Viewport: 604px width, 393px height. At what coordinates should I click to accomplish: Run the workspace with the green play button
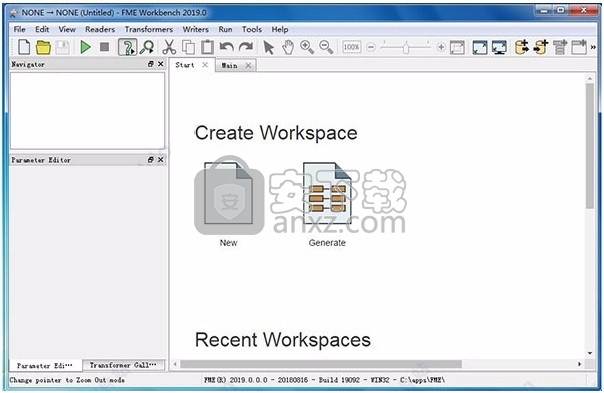85,47
